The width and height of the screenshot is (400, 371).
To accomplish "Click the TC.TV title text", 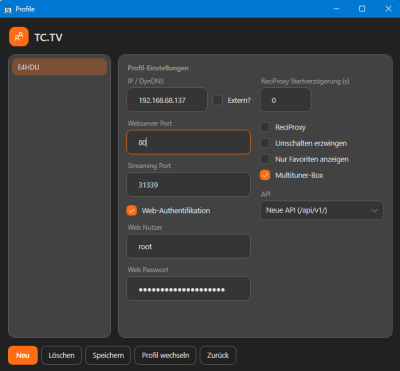I will pos(48,37).
